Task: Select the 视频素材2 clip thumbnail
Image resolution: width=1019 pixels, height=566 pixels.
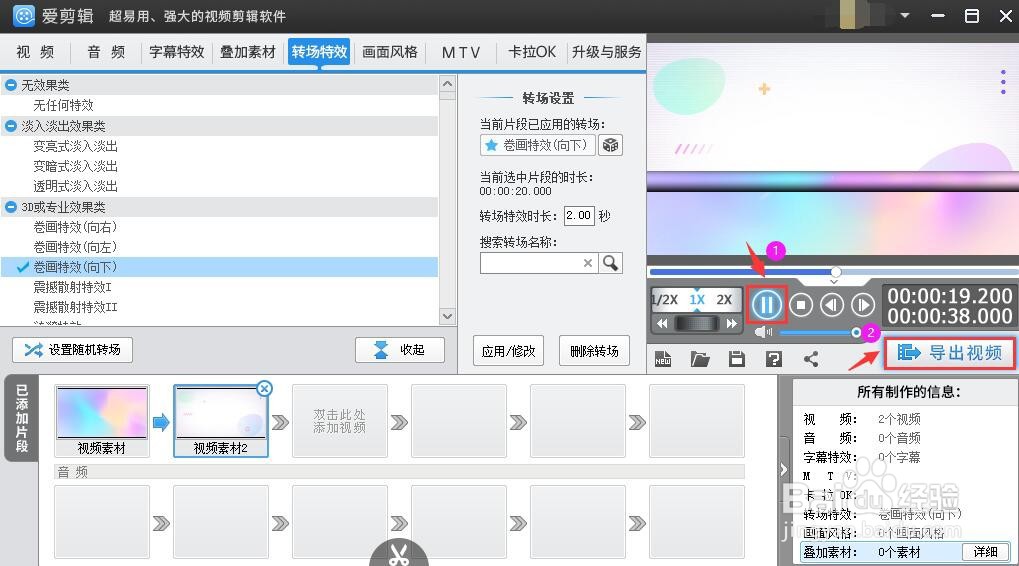Action: 221,420
